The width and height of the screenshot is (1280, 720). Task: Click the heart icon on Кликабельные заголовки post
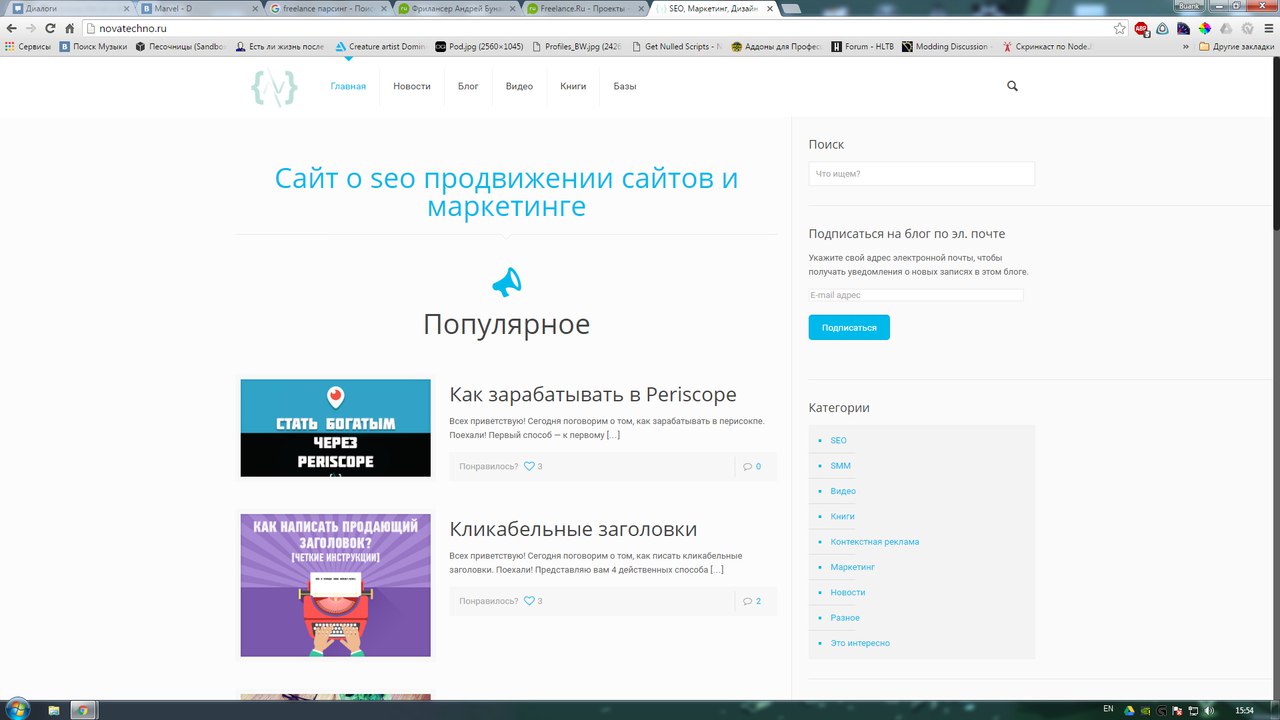(530, 601)
